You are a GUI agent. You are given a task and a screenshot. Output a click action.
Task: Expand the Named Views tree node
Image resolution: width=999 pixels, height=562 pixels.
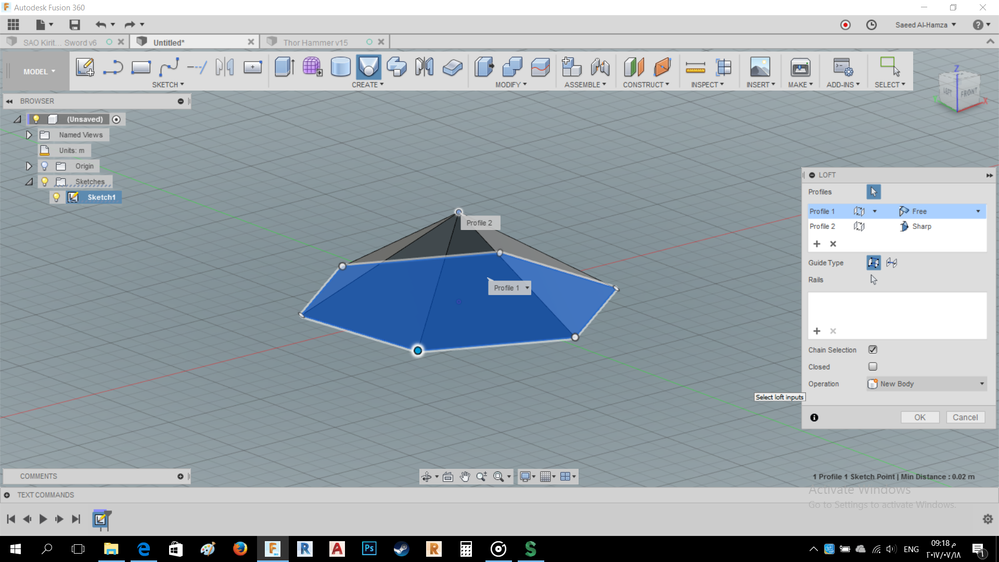(29, 135)
